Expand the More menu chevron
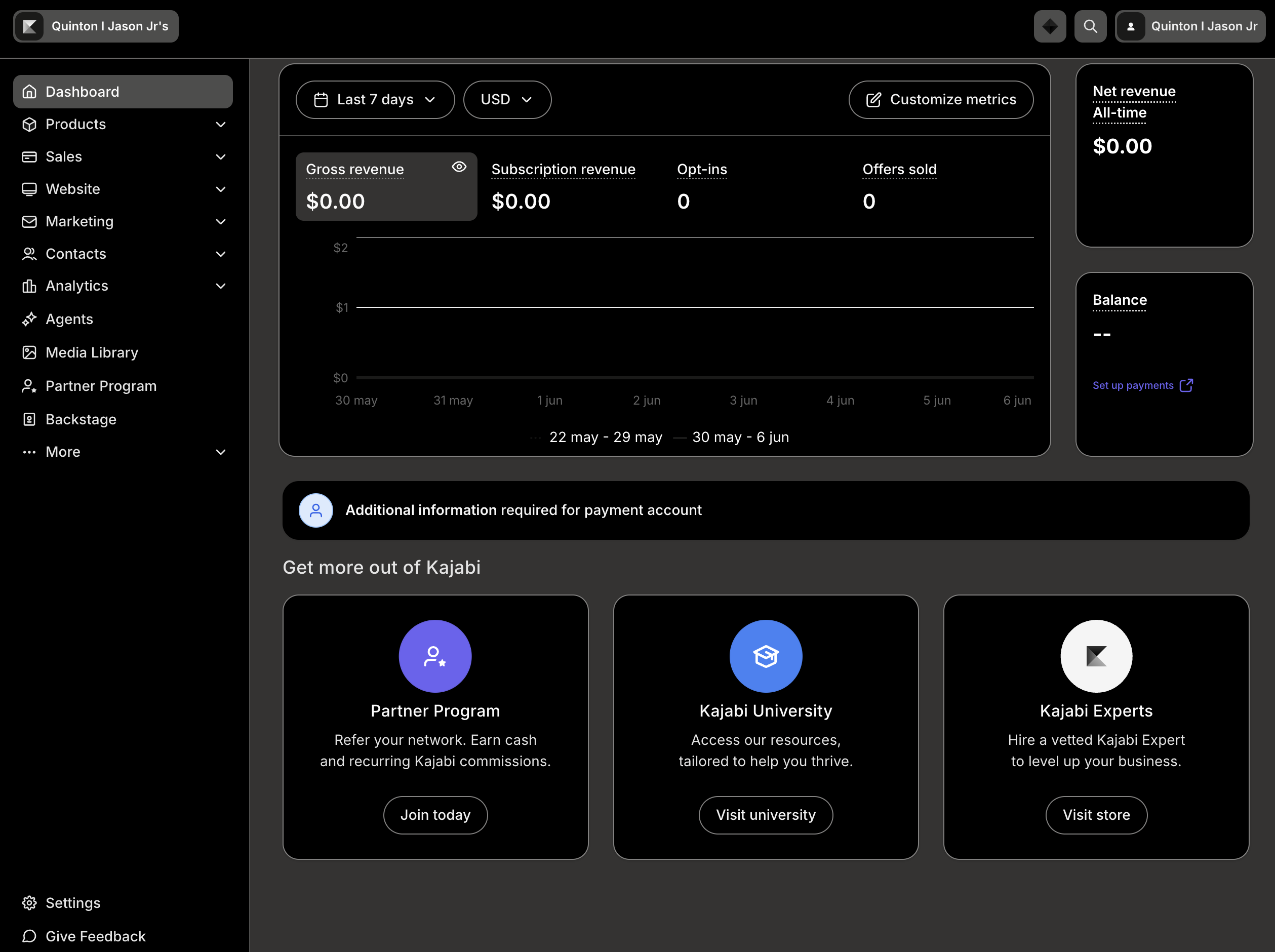 click(x=221, y=452)
